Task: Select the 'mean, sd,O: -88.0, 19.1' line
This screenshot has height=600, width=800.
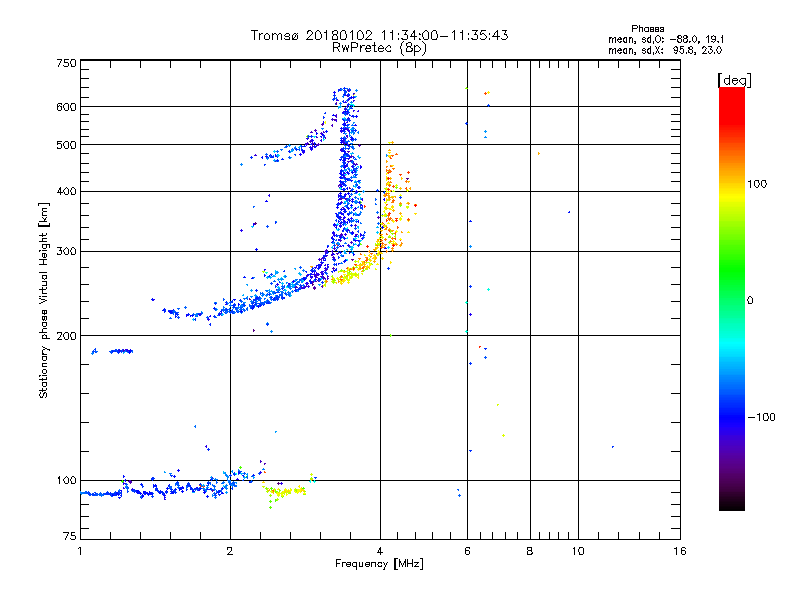Action: (x=666, y=39)
